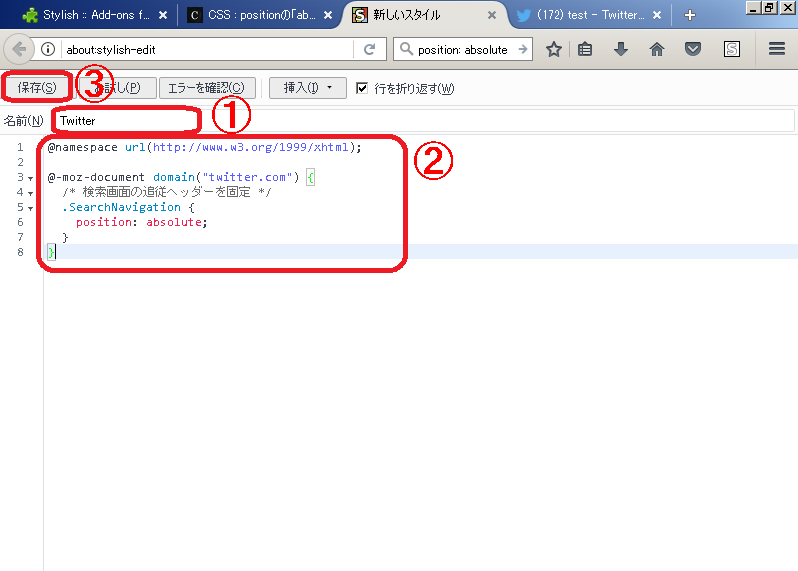Click the 名前 input containing Twitter
The height and width of the screenshot is (571, 798).
click(x=423, y=121)
